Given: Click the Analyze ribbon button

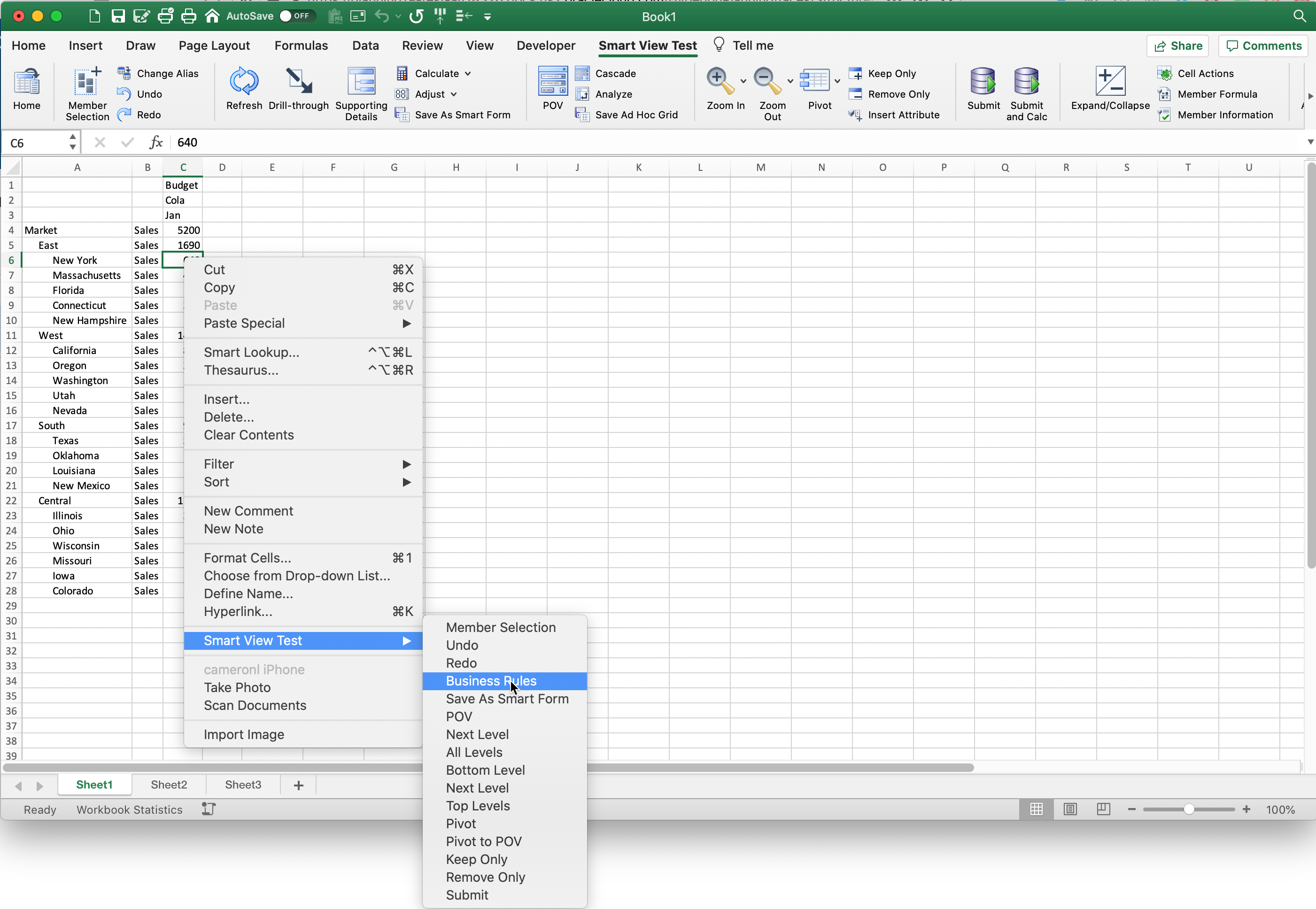Looking at the screenshot, I should tap(604, 94).
